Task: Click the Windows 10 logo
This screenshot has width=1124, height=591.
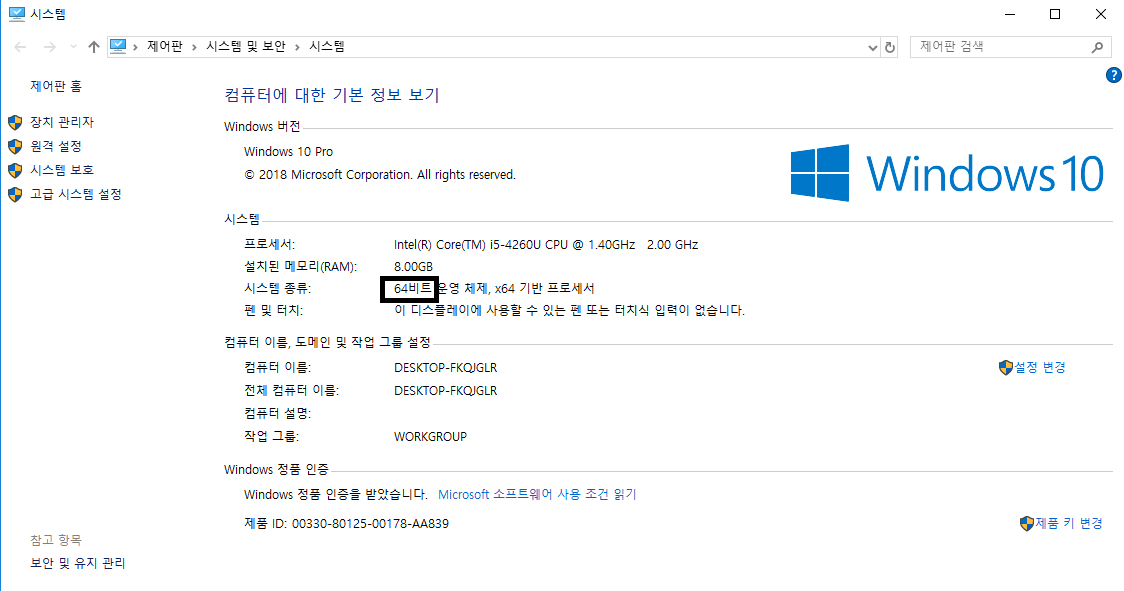Action: [947, 173]
